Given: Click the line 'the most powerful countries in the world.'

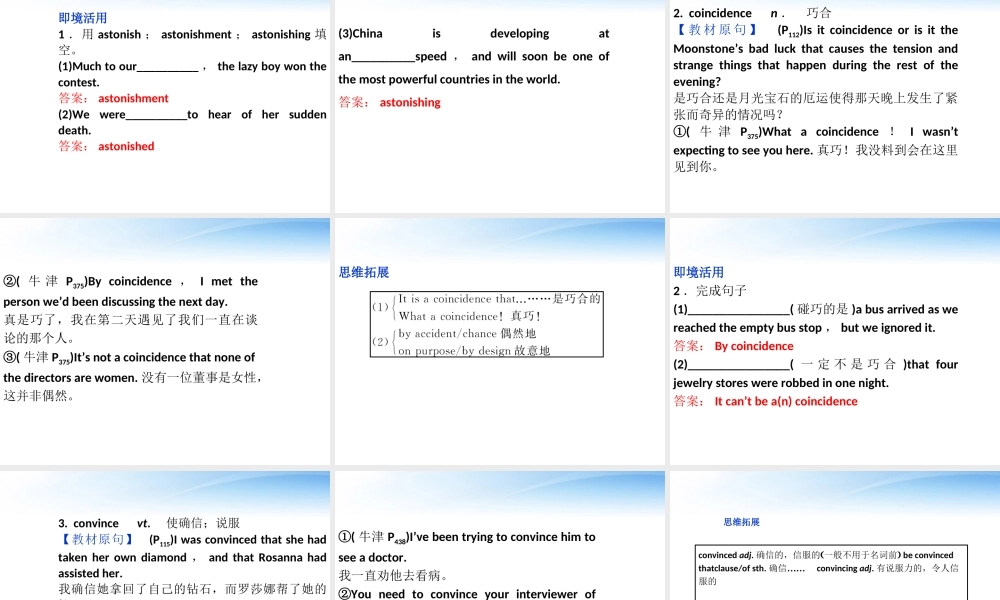Looking at the screenshot, I should pos(449,79).
